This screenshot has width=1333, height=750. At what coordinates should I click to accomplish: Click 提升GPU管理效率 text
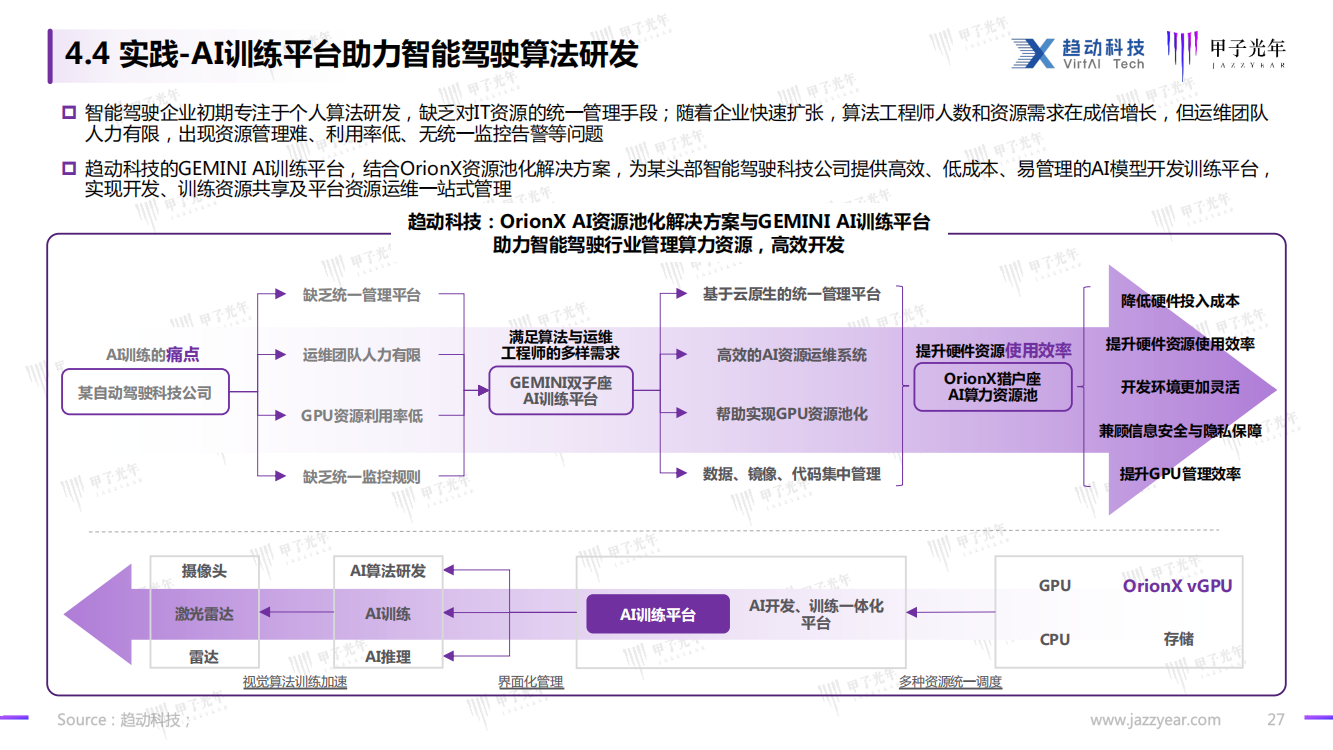[x=1180, y=474]
